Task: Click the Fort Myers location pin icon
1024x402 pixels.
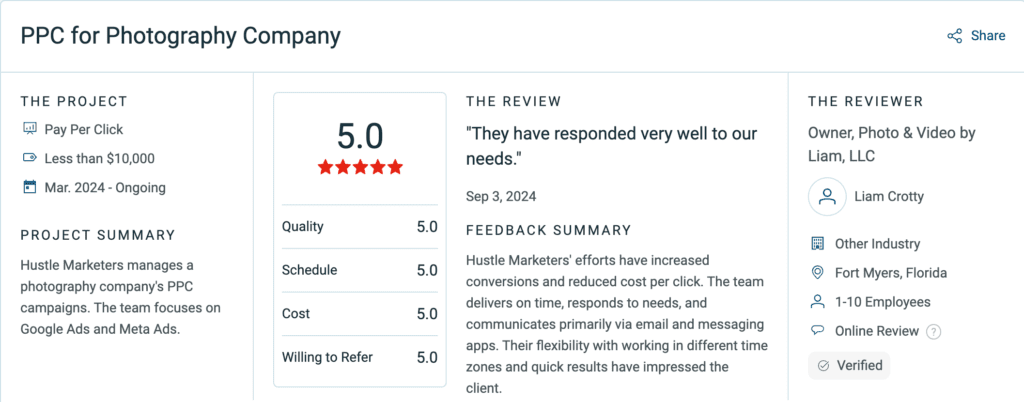Action: pos(817,273)
